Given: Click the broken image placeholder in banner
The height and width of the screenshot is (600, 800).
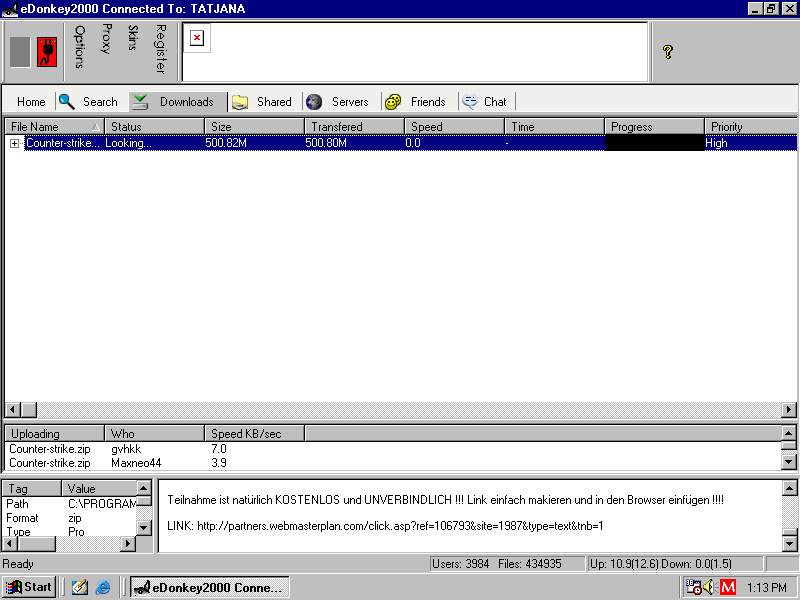Looking at the screenshot, I should [197, 38].
